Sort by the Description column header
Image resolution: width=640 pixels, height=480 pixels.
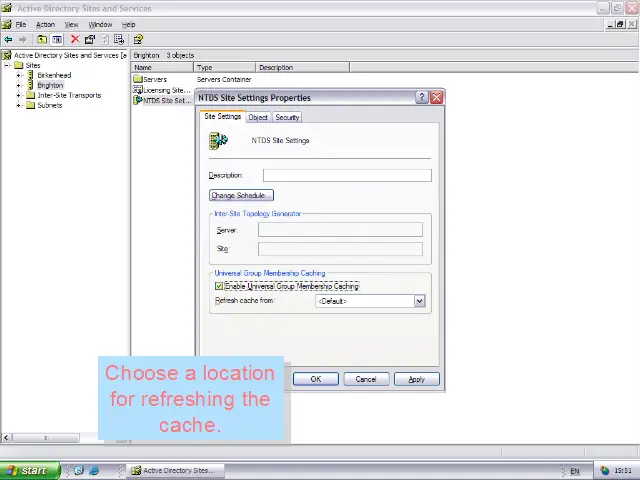(x=302, y=67)
